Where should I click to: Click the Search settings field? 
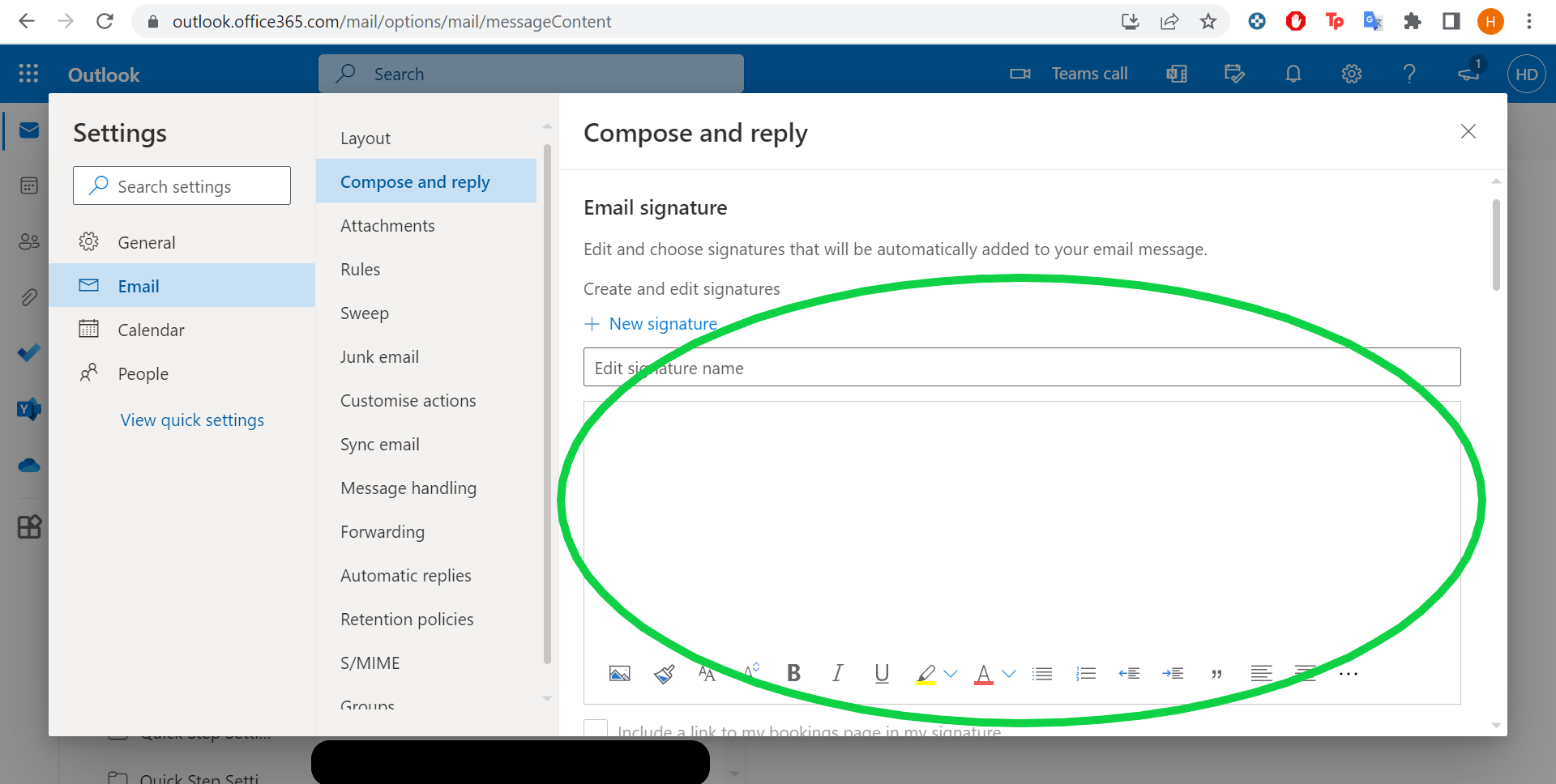click(182, 185)
